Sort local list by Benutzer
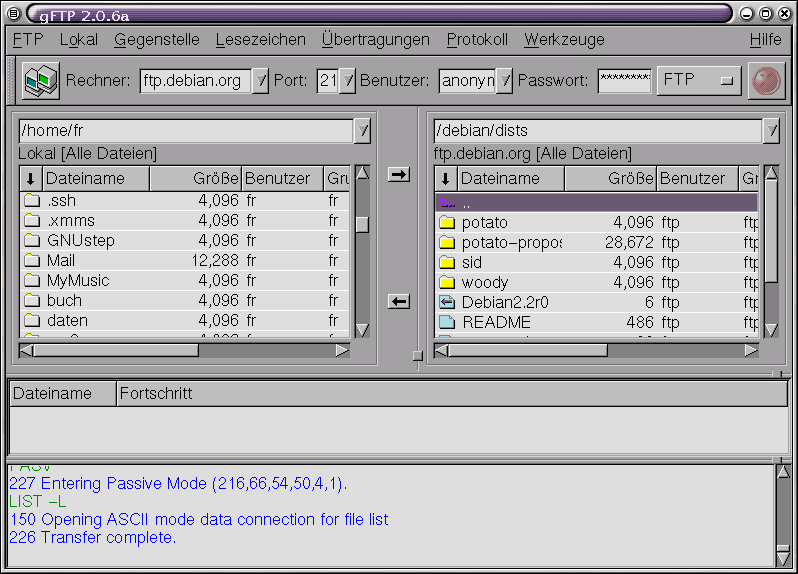Screen dimensions: 798x574 (x=282, y=179)
